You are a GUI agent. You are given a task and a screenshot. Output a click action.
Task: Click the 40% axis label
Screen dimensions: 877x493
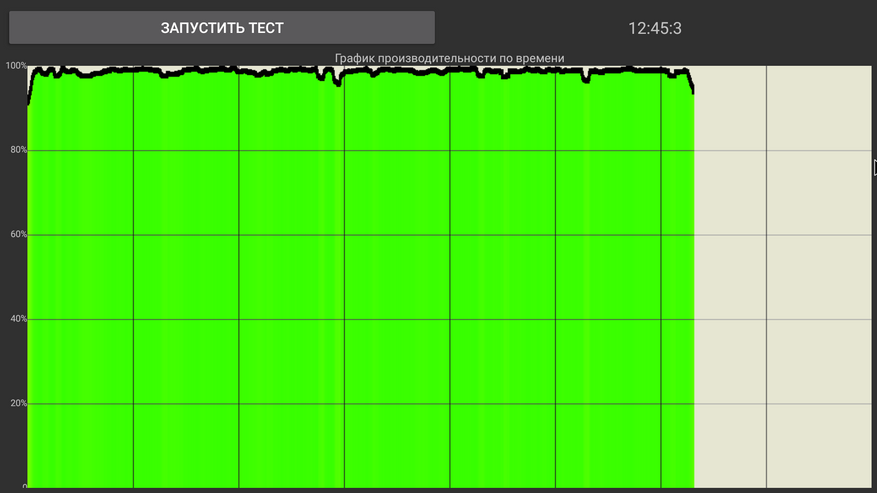[x=18, y=319]
